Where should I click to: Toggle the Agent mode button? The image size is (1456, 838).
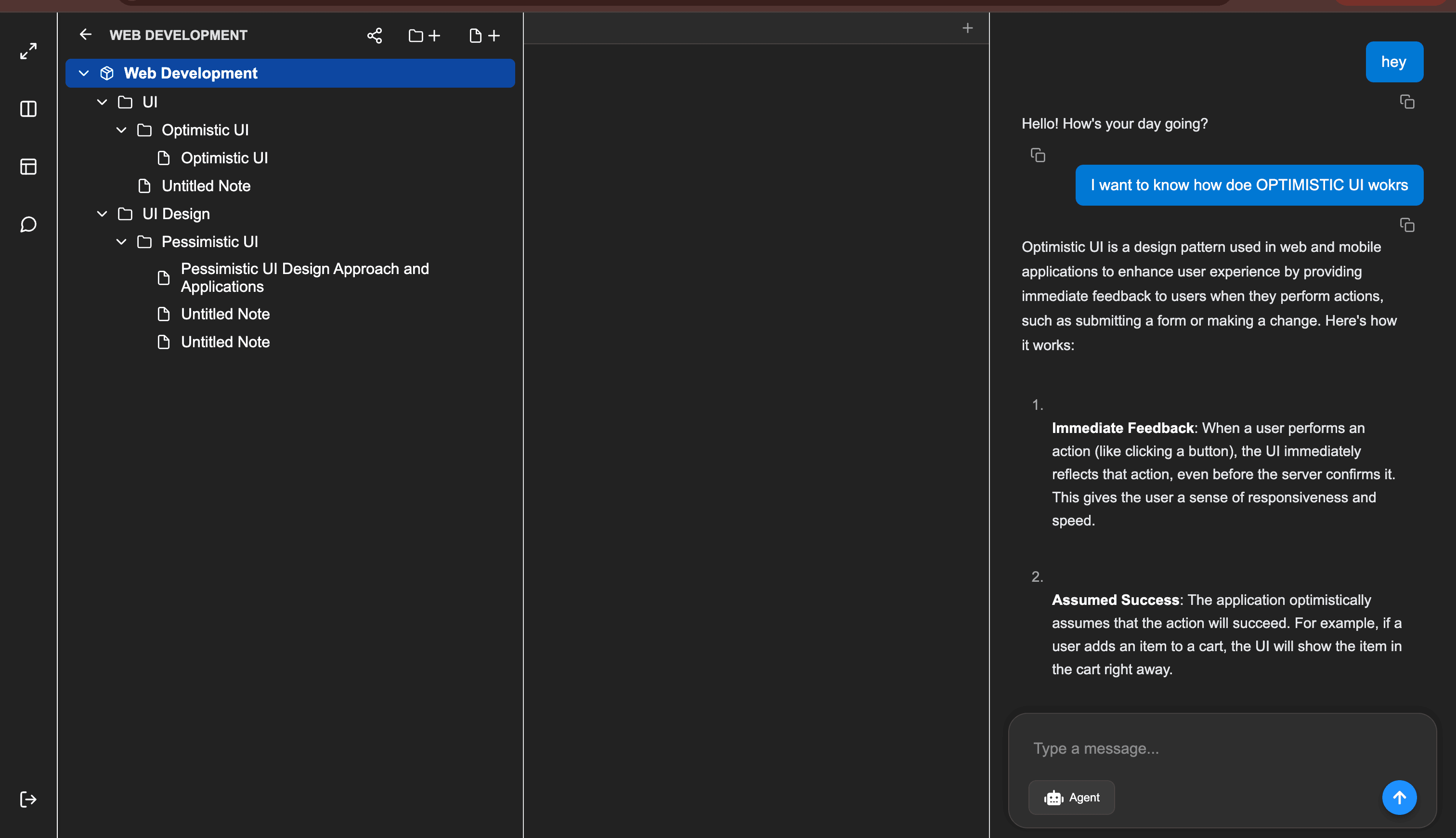tap(1071, 797)
